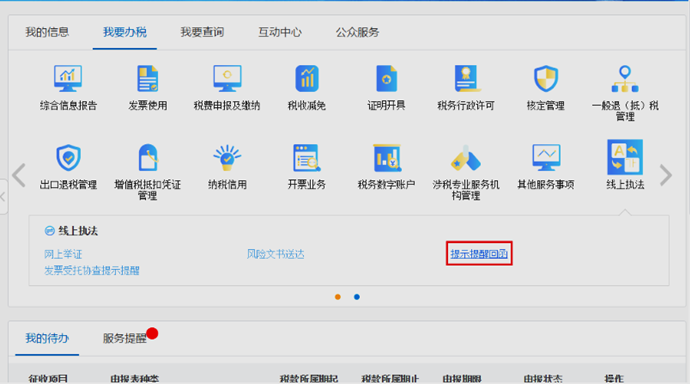The image size is (690, 384).
Task: Open 公众服务 tab
Action: 357,32
